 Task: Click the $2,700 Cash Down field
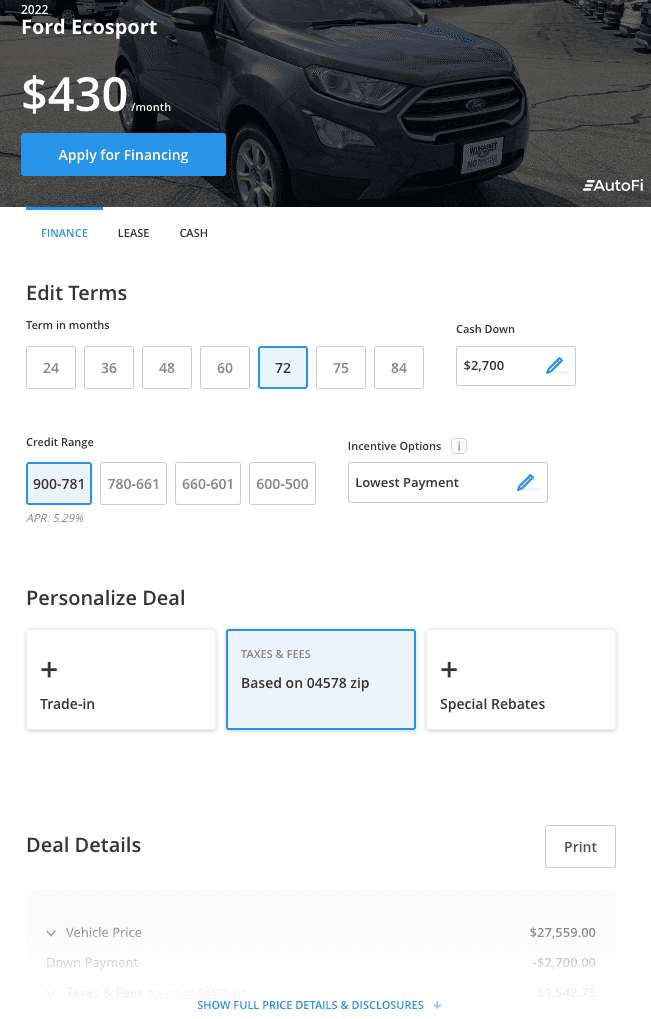pos(516,366)
